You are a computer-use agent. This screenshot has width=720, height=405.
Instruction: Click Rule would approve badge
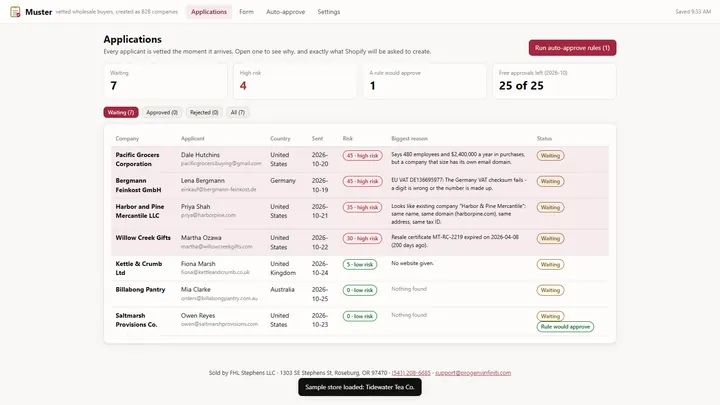(x=565, y=327)
